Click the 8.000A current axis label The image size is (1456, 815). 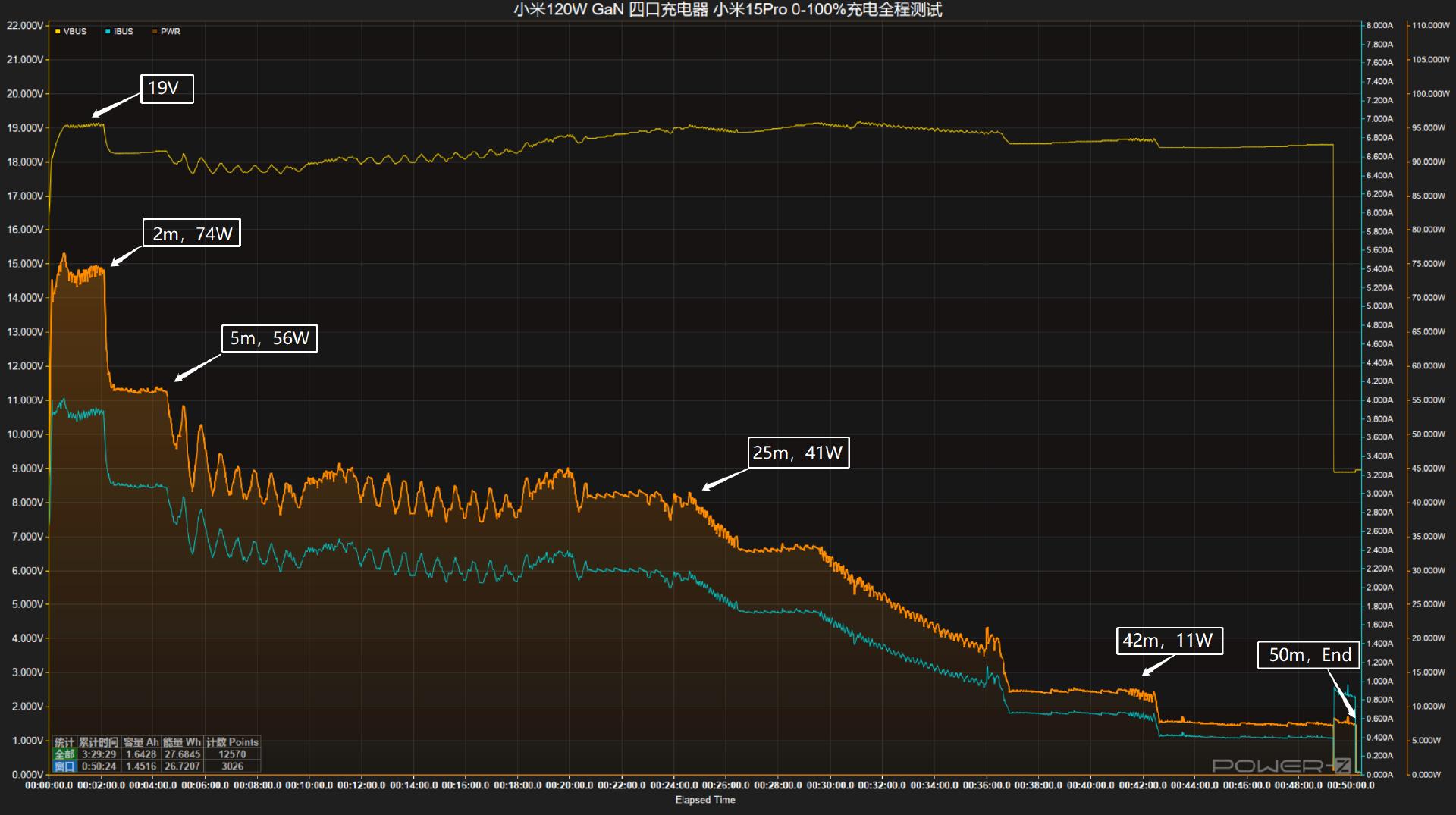[1379, 26]
